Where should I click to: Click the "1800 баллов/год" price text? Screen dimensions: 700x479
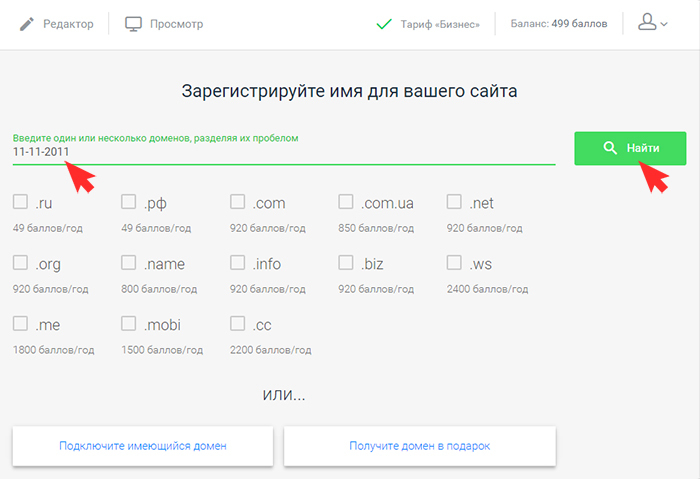54,350
